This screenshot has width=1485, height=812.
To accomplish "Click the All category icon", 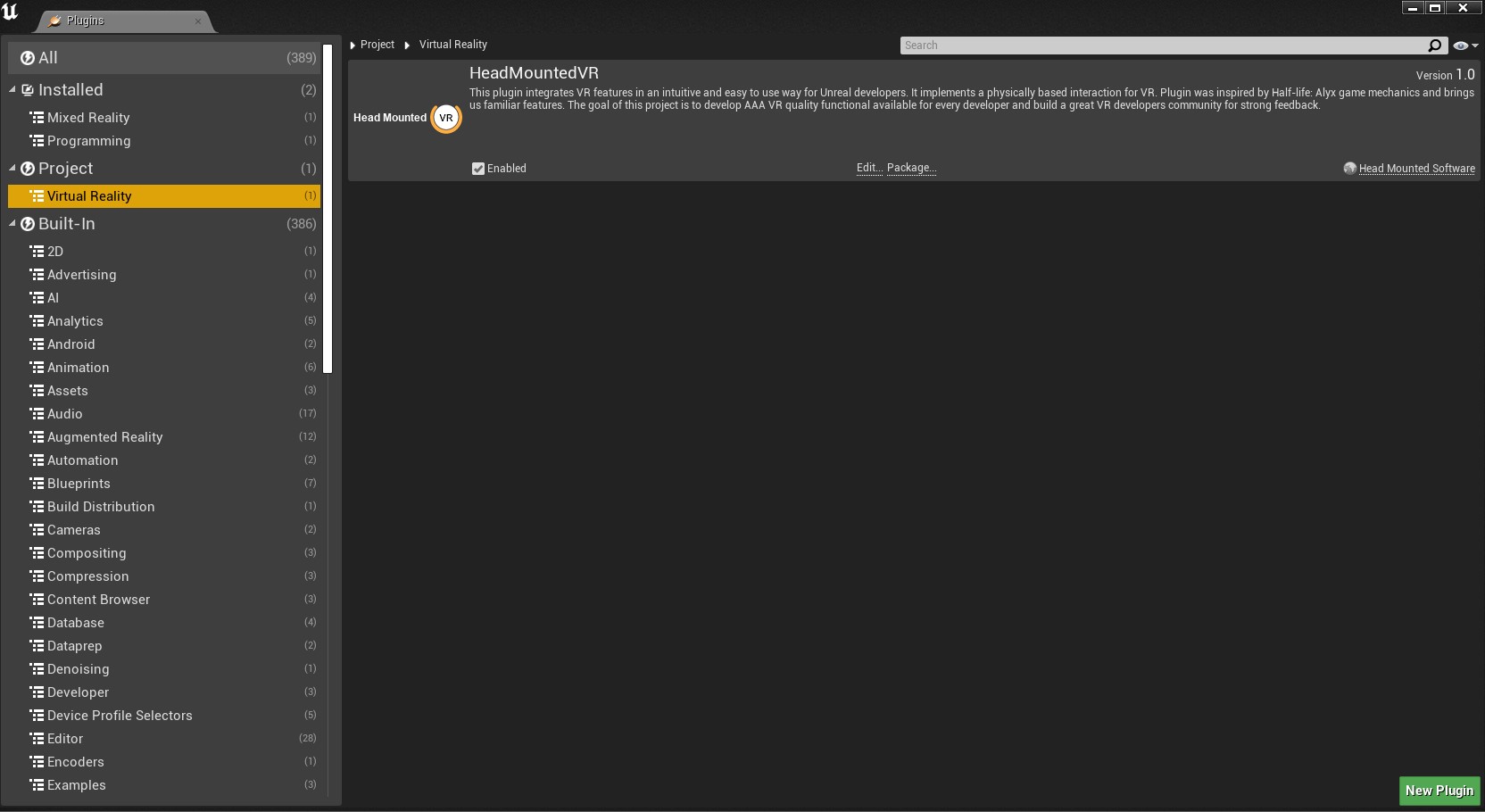I will coord(28,58).
